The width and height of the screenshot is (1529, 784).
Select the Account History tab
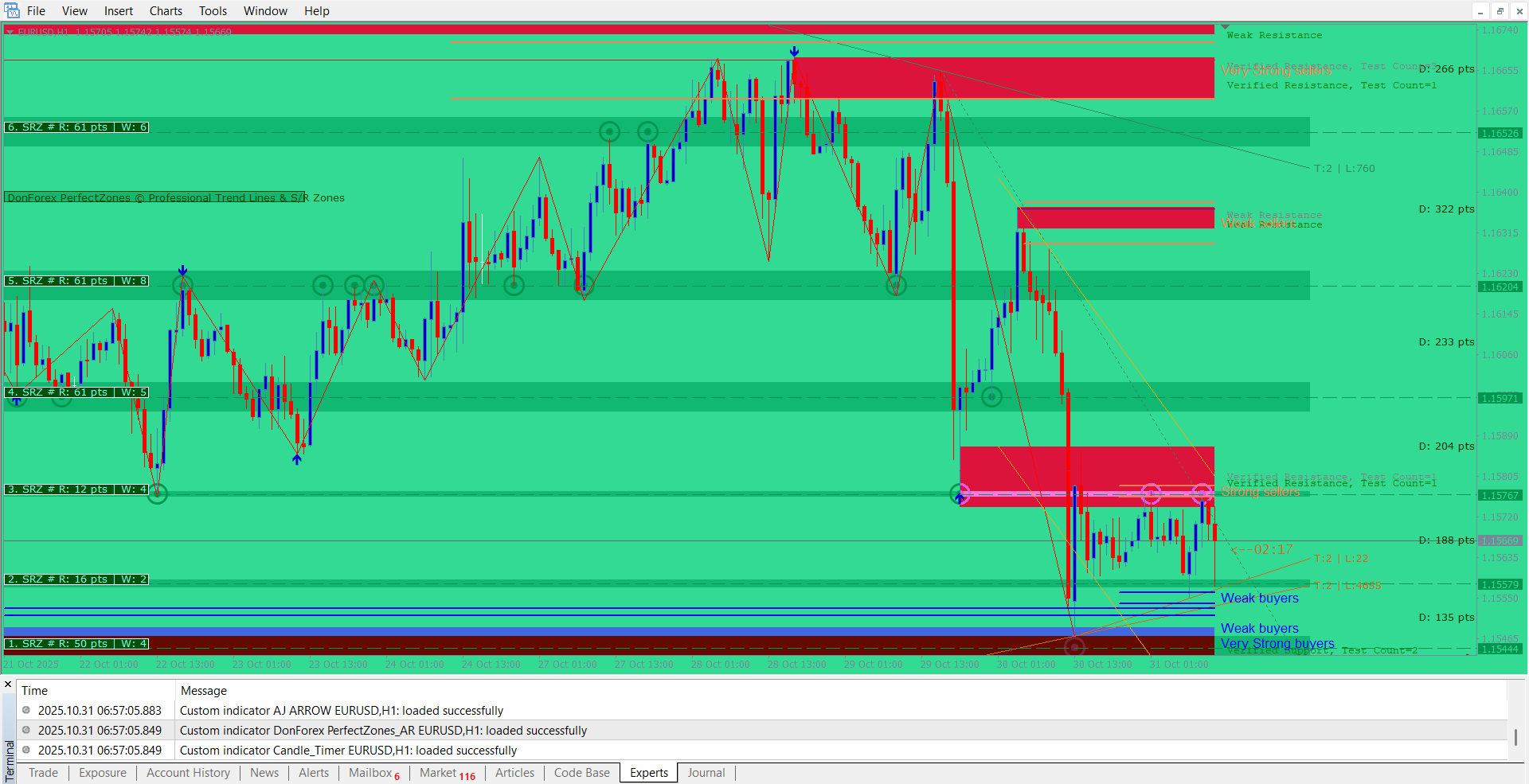tap(188, 773)
